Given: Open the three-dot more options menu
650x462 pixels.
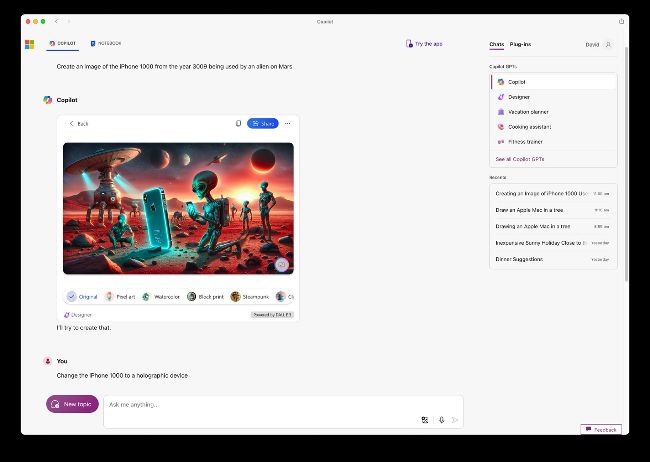Looking at the screenshot, I should pos(287,124).
